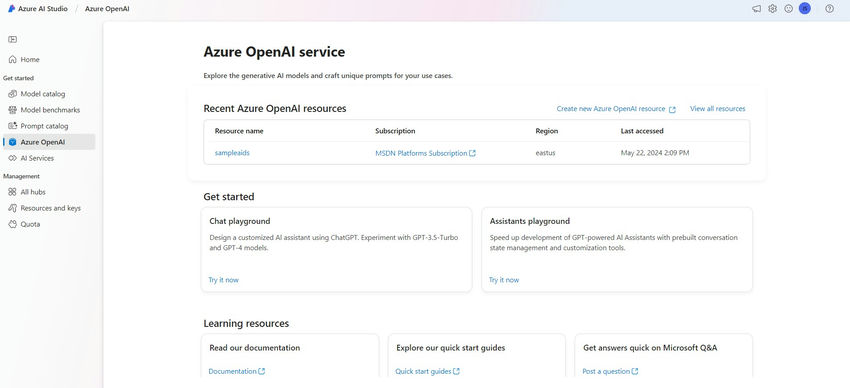The height and width of the screenshot is (388, 850).
Task: Click Azure AI Studio breadcrumb text
Action: [x=43, y=9]
